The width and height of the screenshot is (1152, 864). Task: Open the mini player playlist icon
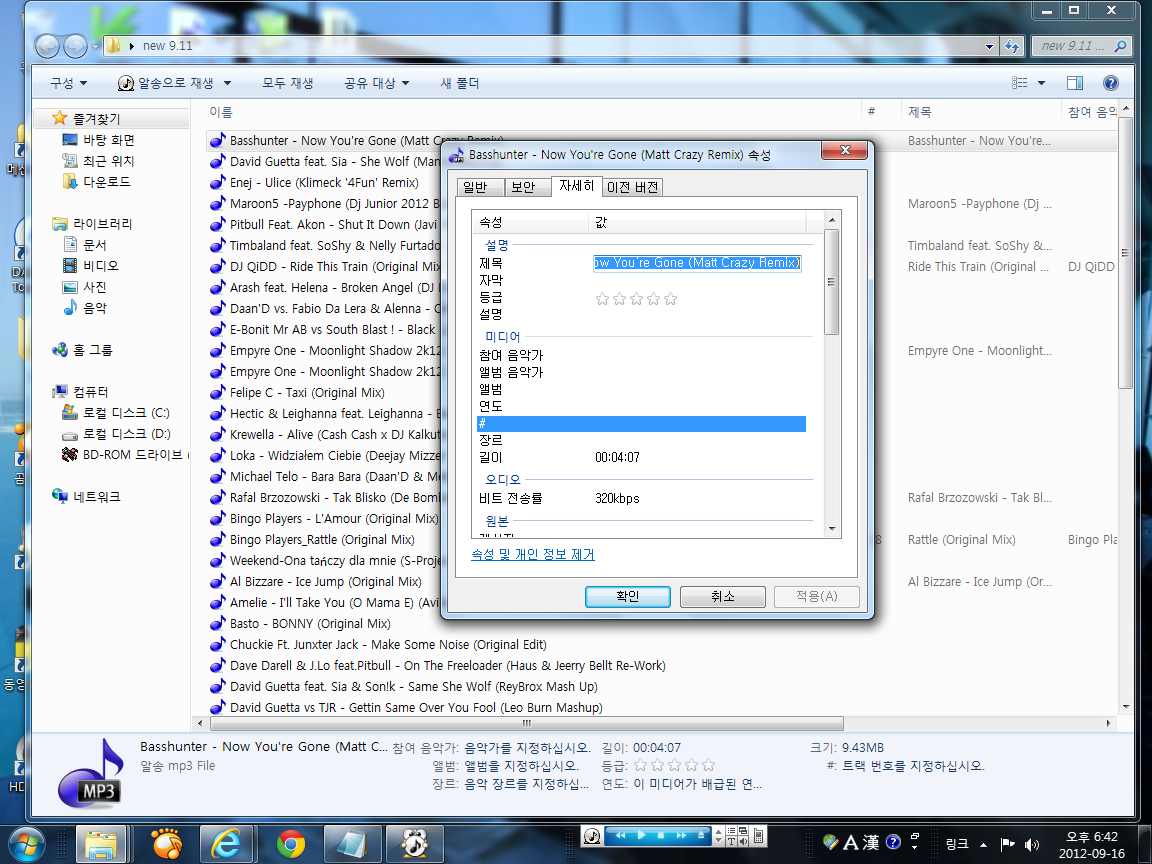click(x=732, y=831)
